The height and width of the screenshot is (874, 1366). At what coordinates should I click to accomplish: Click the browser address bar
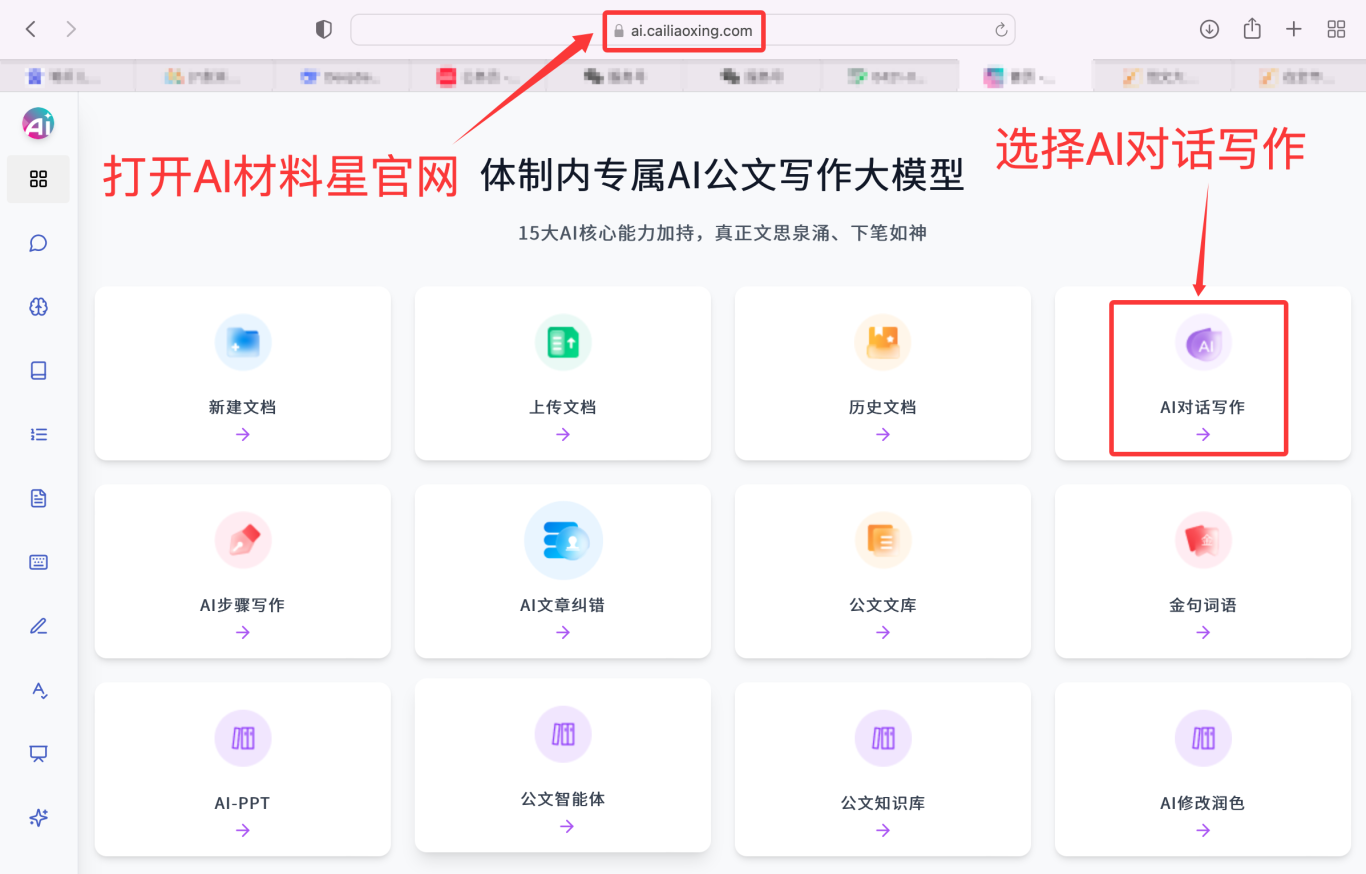pyautogui.click(x=682, y=30)
